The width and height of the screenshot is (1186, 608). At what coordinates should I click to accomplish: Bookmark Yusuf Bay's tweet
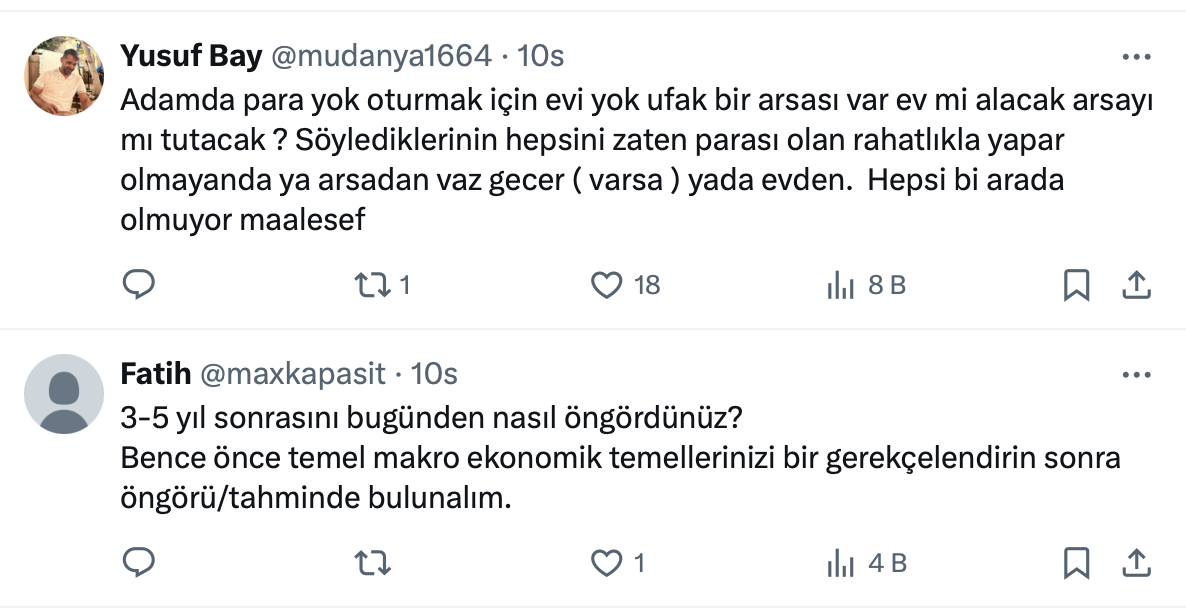tap(1075, 286)
